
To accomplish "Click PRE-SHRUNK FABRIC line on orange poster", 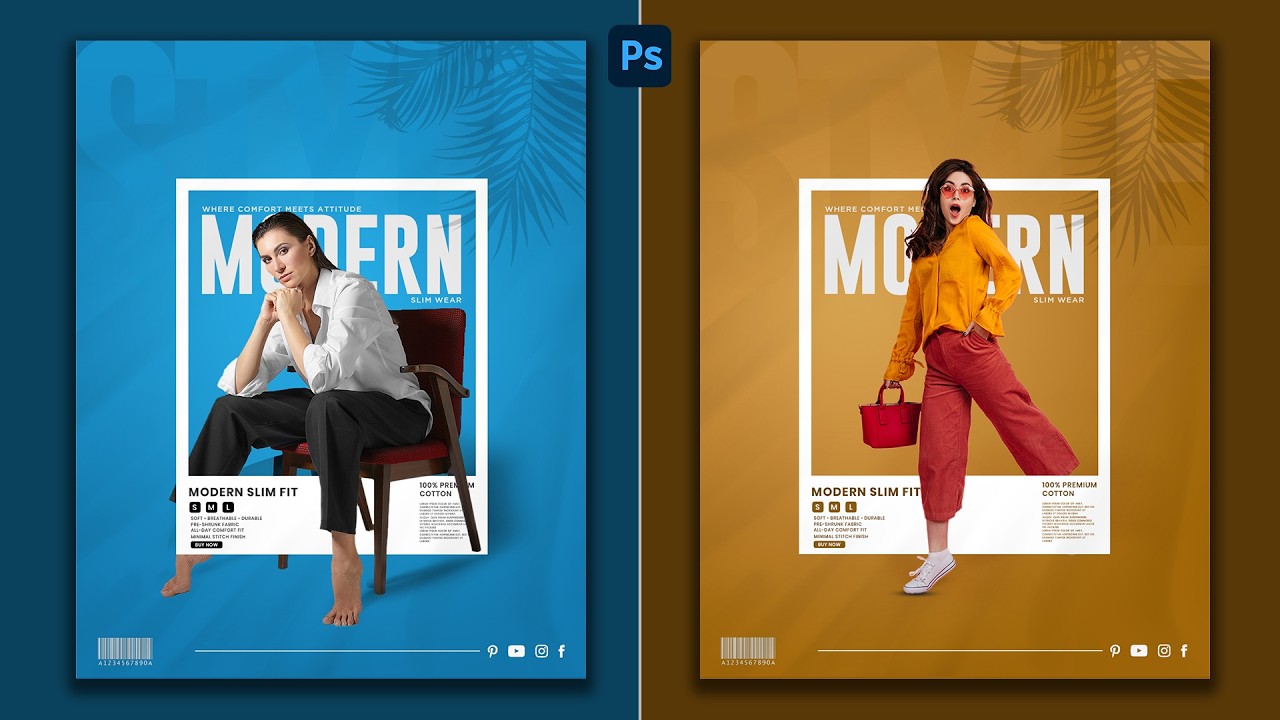I will (837, 524).
